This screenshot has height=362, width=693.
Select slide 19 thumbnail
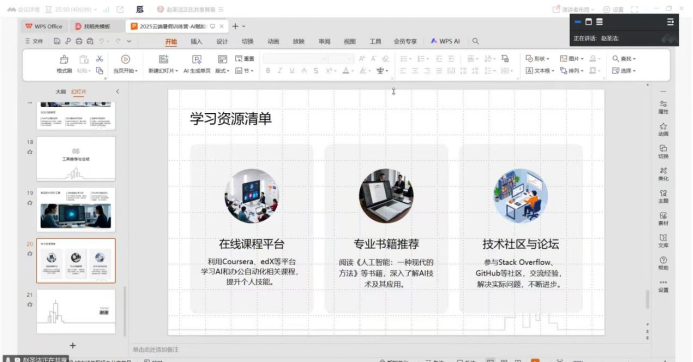click(76, 210)
